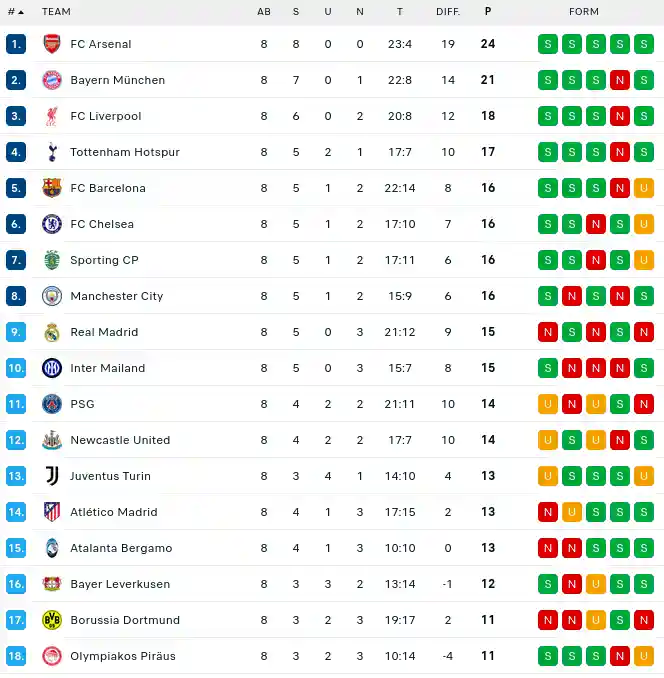Screen dimensions: 664x678
Task: Open the FC Liverpool crest icon
Action: [x=52, y=116]
